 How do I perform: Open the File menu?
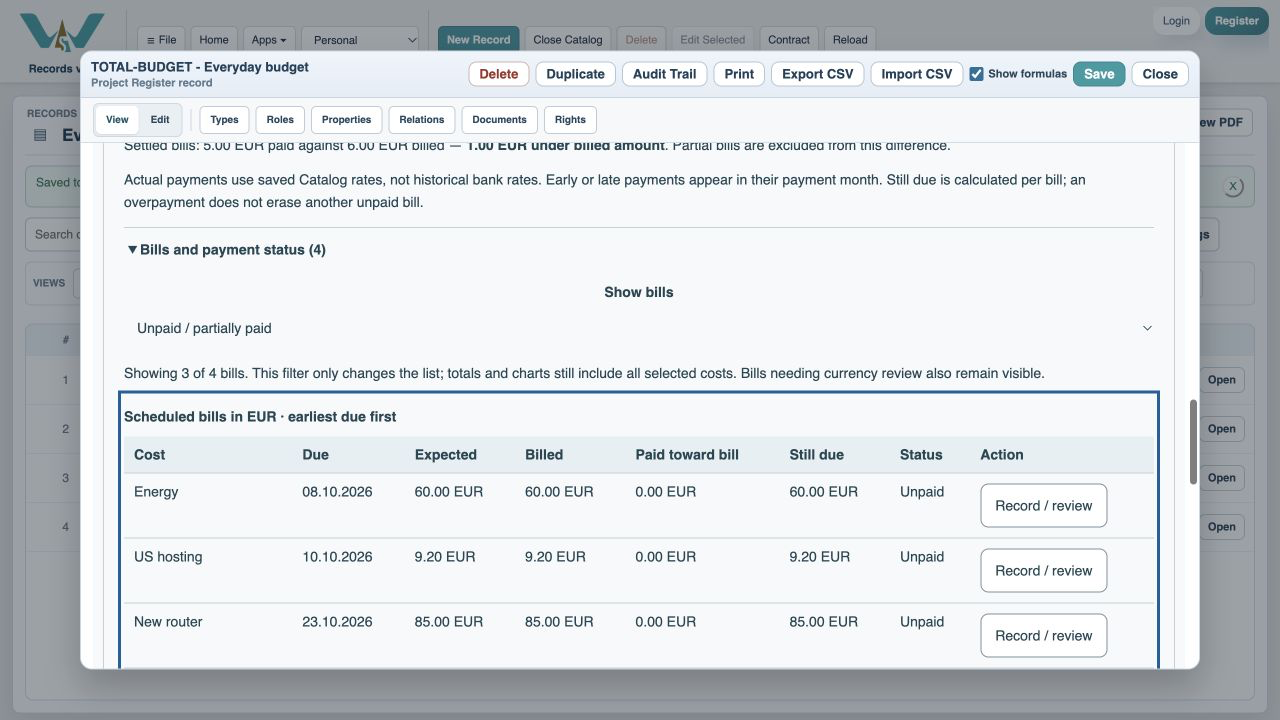[x=161, y=40]
